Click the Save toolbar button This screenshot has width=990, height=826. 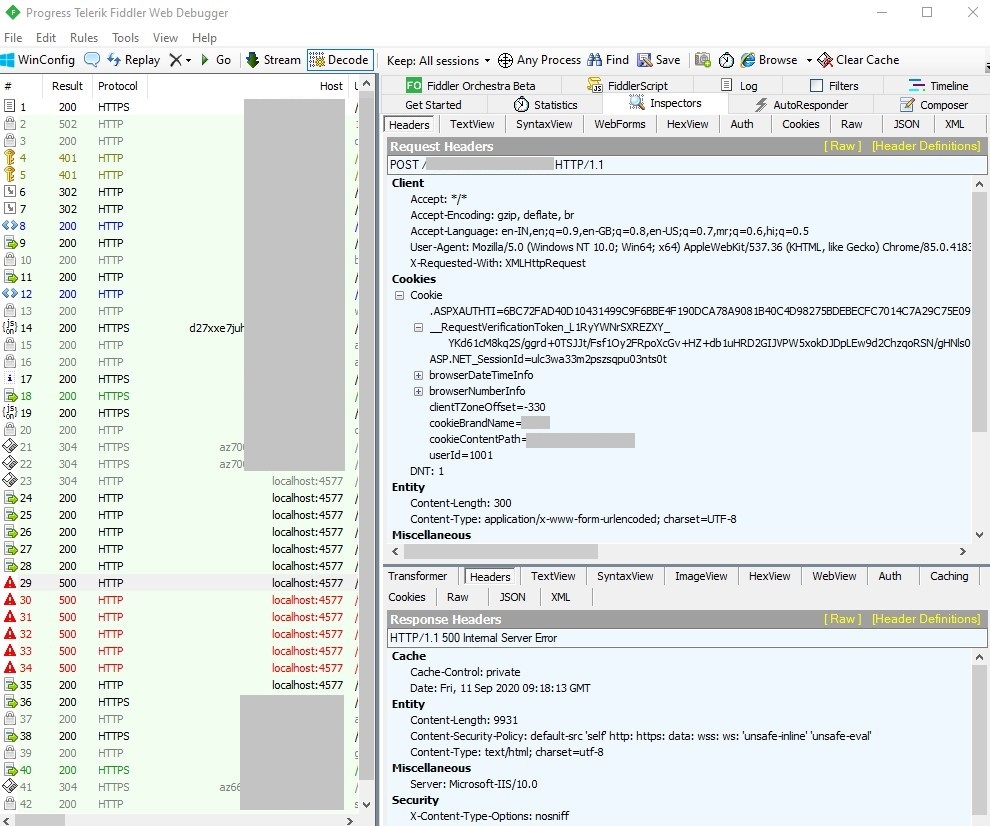pos(659,60)
